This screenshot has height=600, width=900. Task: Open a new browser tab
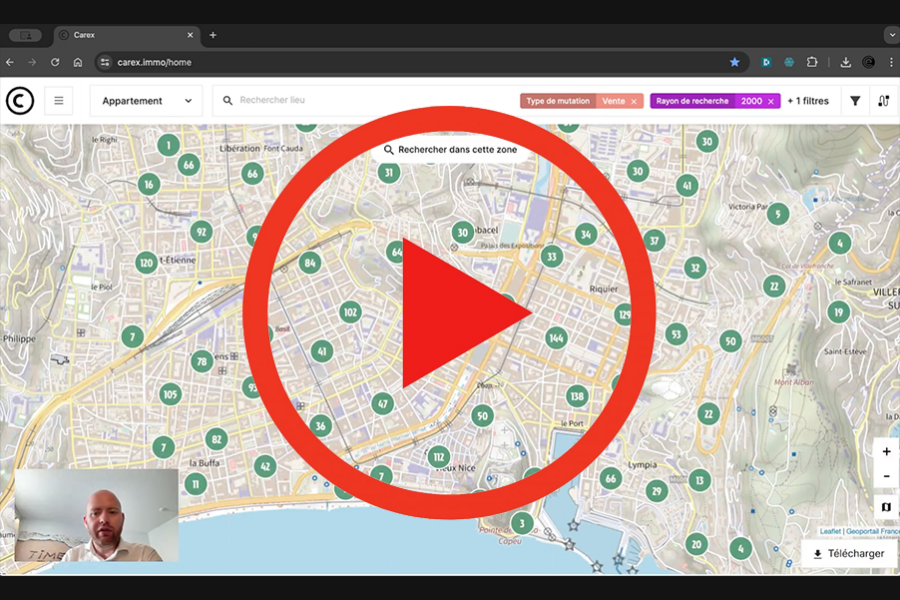coord(213,35)
